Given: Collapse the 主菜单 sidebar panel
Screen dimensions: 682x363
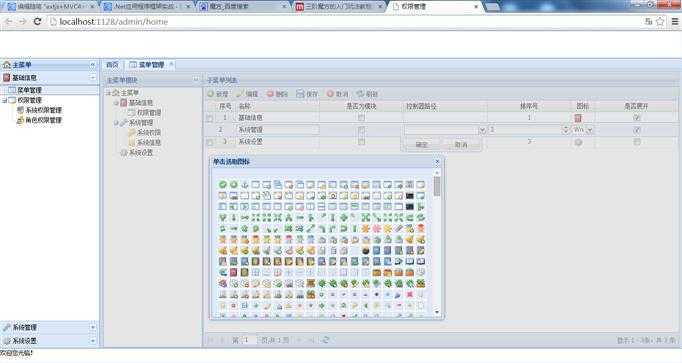Looking at the screenshot, I should [92, 65].
